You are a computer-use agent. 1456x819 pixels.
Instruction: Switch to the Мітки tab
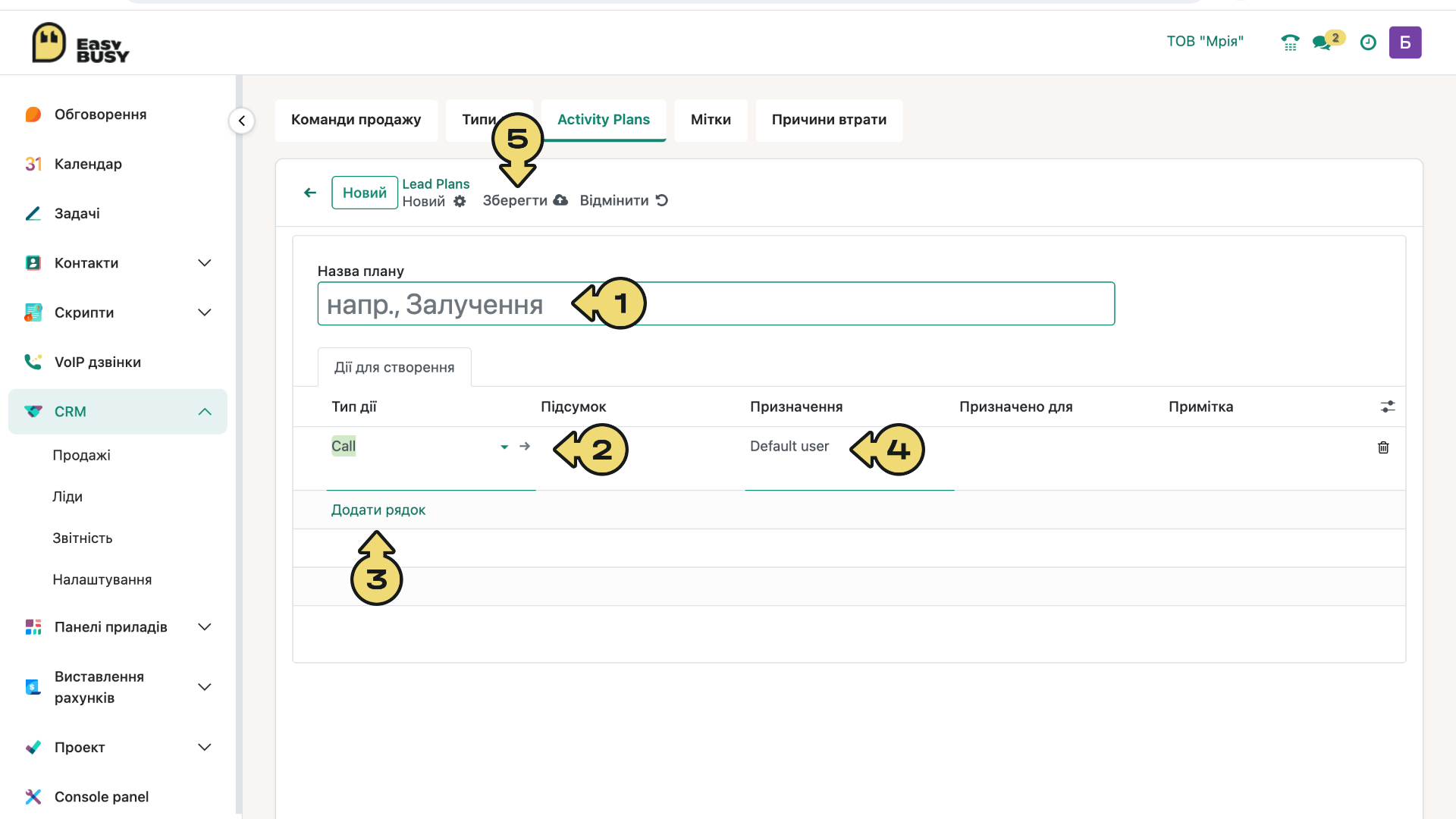[x=711, y=120]
